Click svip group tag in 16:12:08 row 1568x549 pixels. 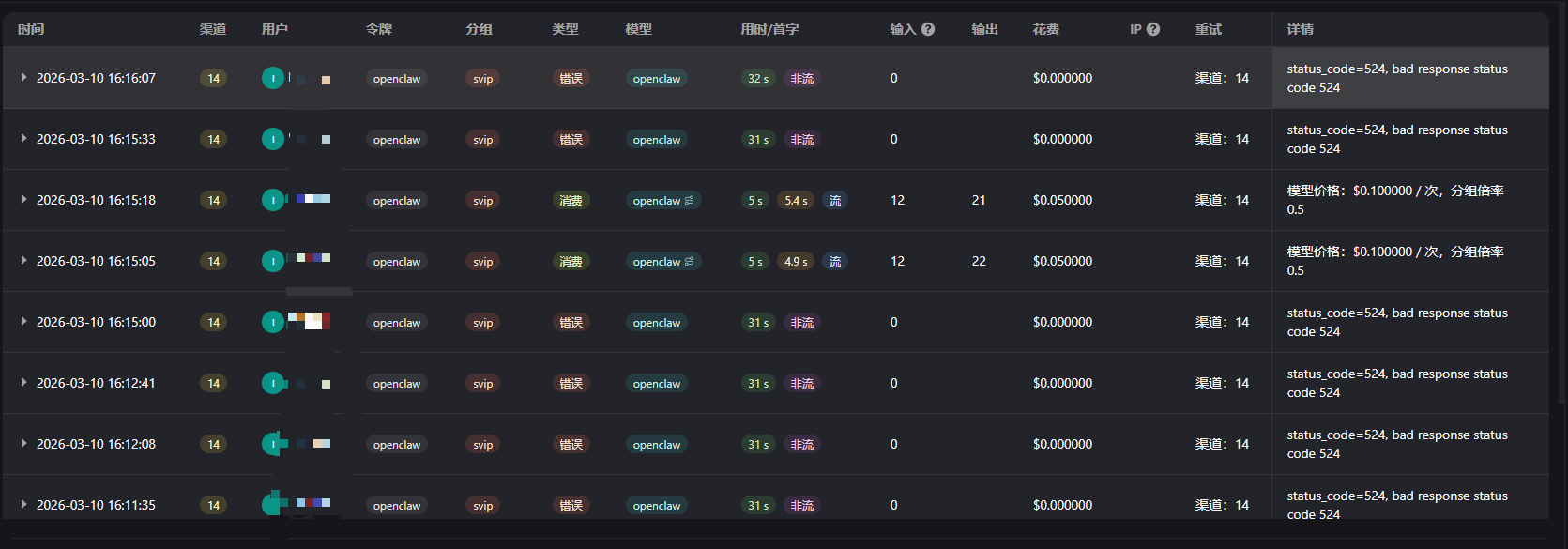point(483,444)
